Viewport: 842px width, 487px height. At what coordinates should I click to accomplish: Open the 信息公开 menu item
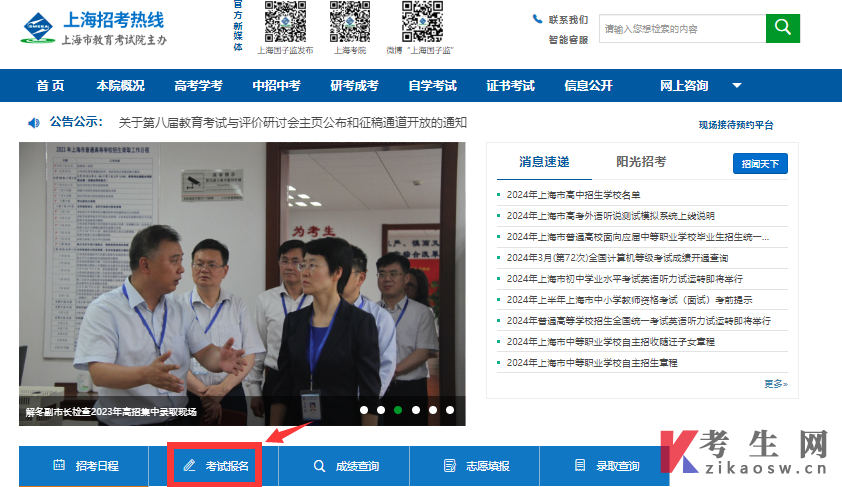[589, 85]
